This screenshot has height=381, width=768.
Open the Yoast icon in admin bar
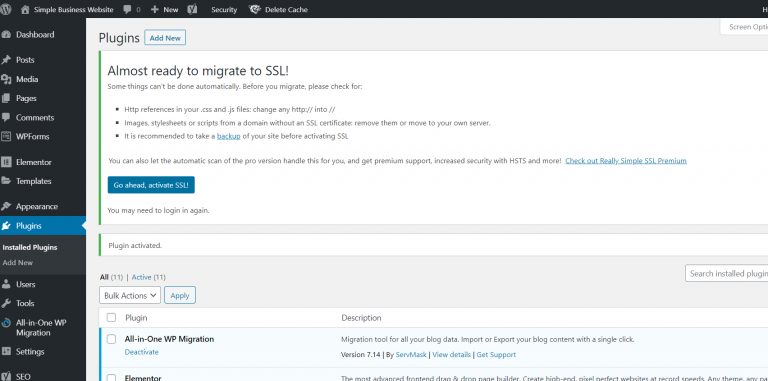(x=192, y=9)
